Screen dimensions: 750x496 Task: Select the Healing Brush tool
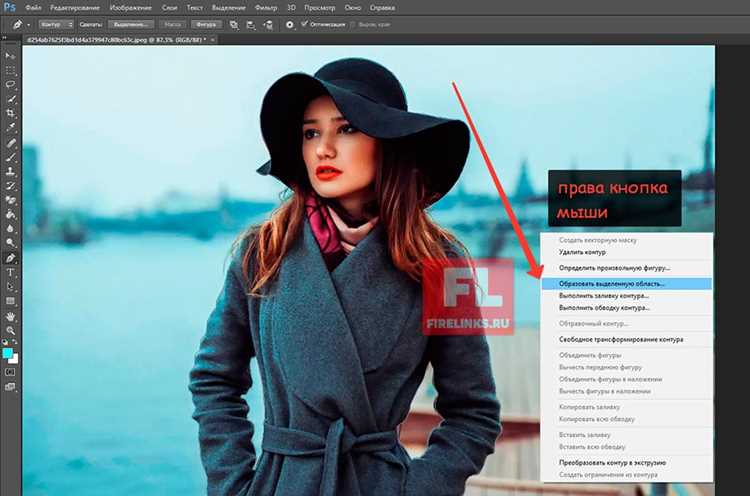(x=10, y=143)
